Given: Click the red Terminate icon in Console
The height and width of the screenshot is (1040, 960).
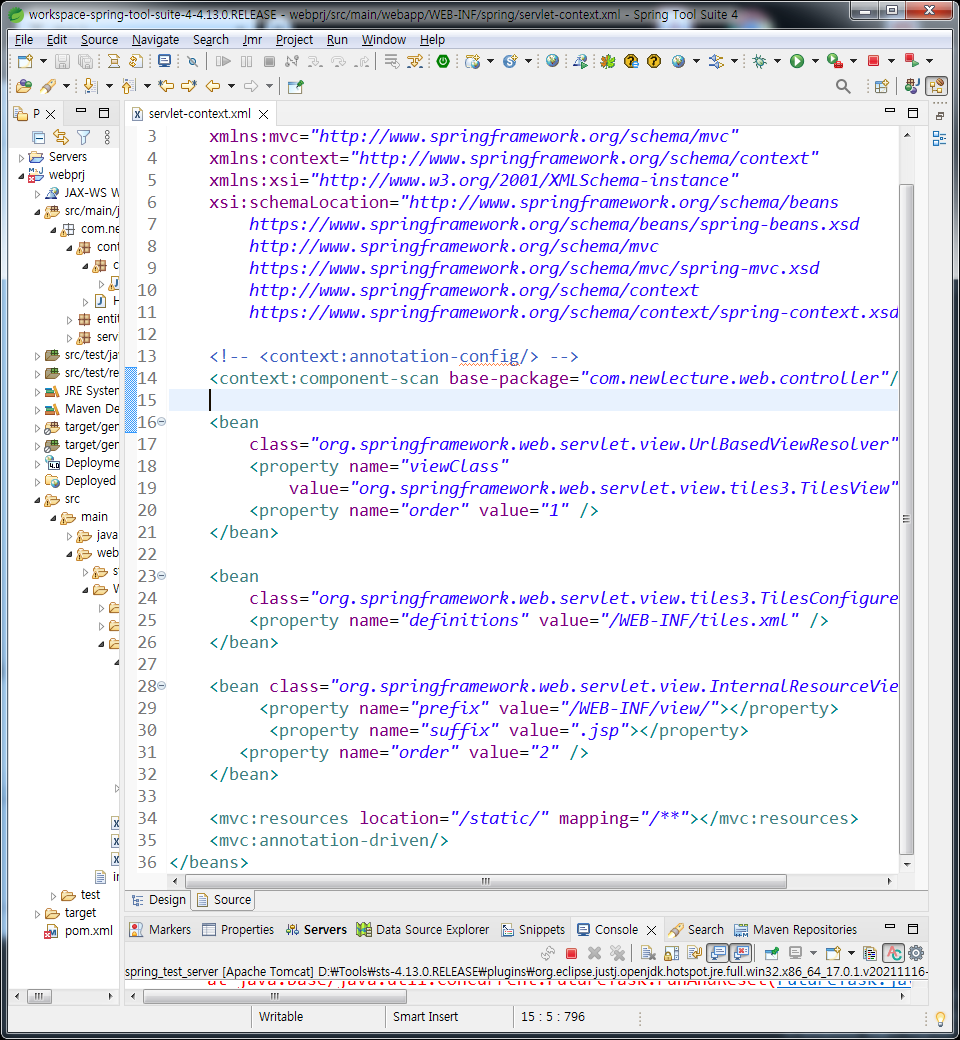Looking at the screenshot, I should 571,953.
